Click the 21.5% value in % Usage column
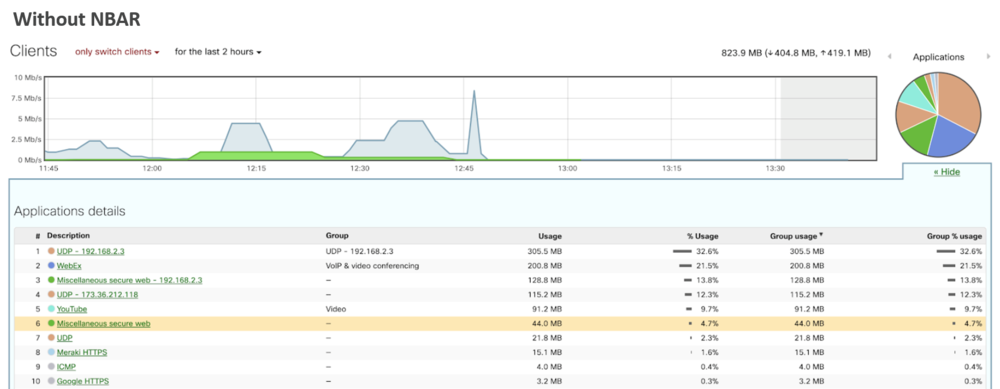Viewport: 1000px width, 389px height. click(708, 266)
